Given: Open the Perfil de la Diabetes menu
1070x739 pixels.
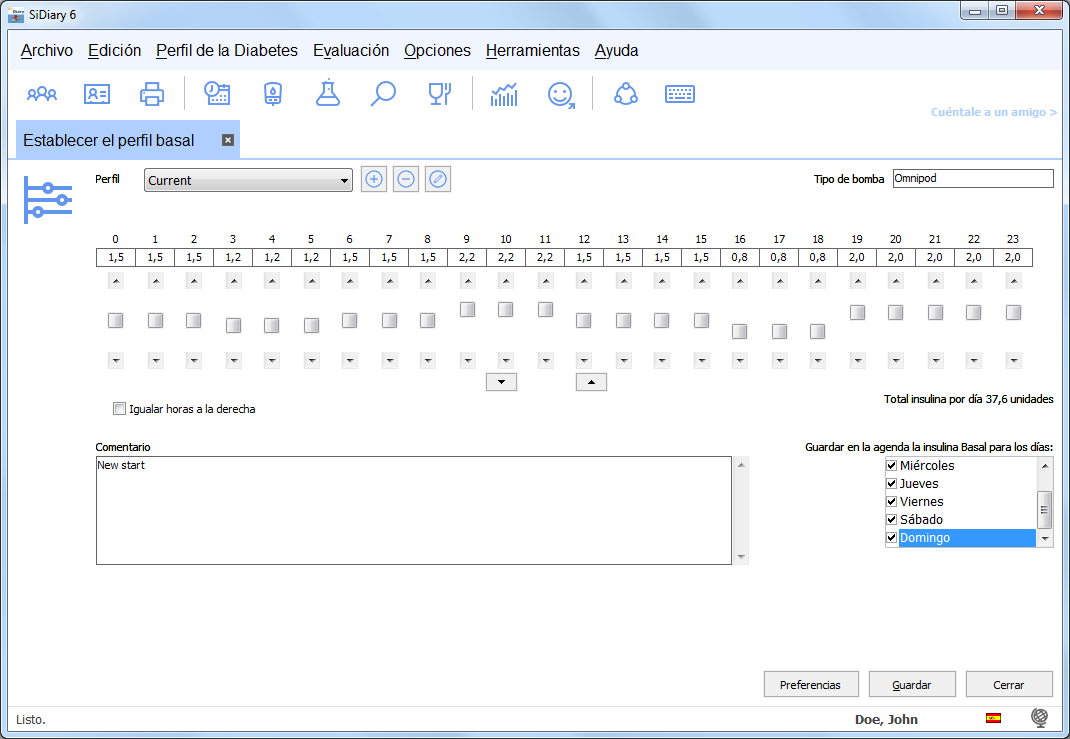Looking at the screenshot, I should coord(227,50).
